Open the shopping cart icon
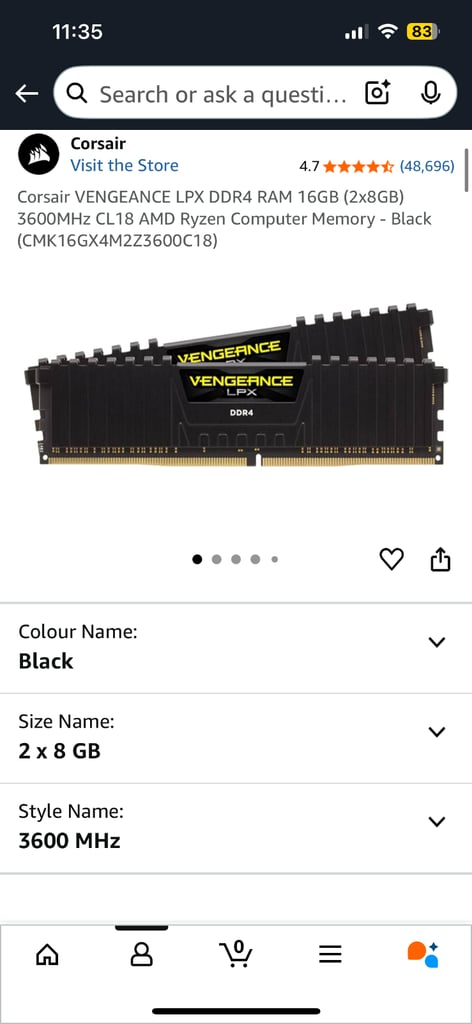The width and height of the screenshot is (472, 1024). (x=235, y=953)
